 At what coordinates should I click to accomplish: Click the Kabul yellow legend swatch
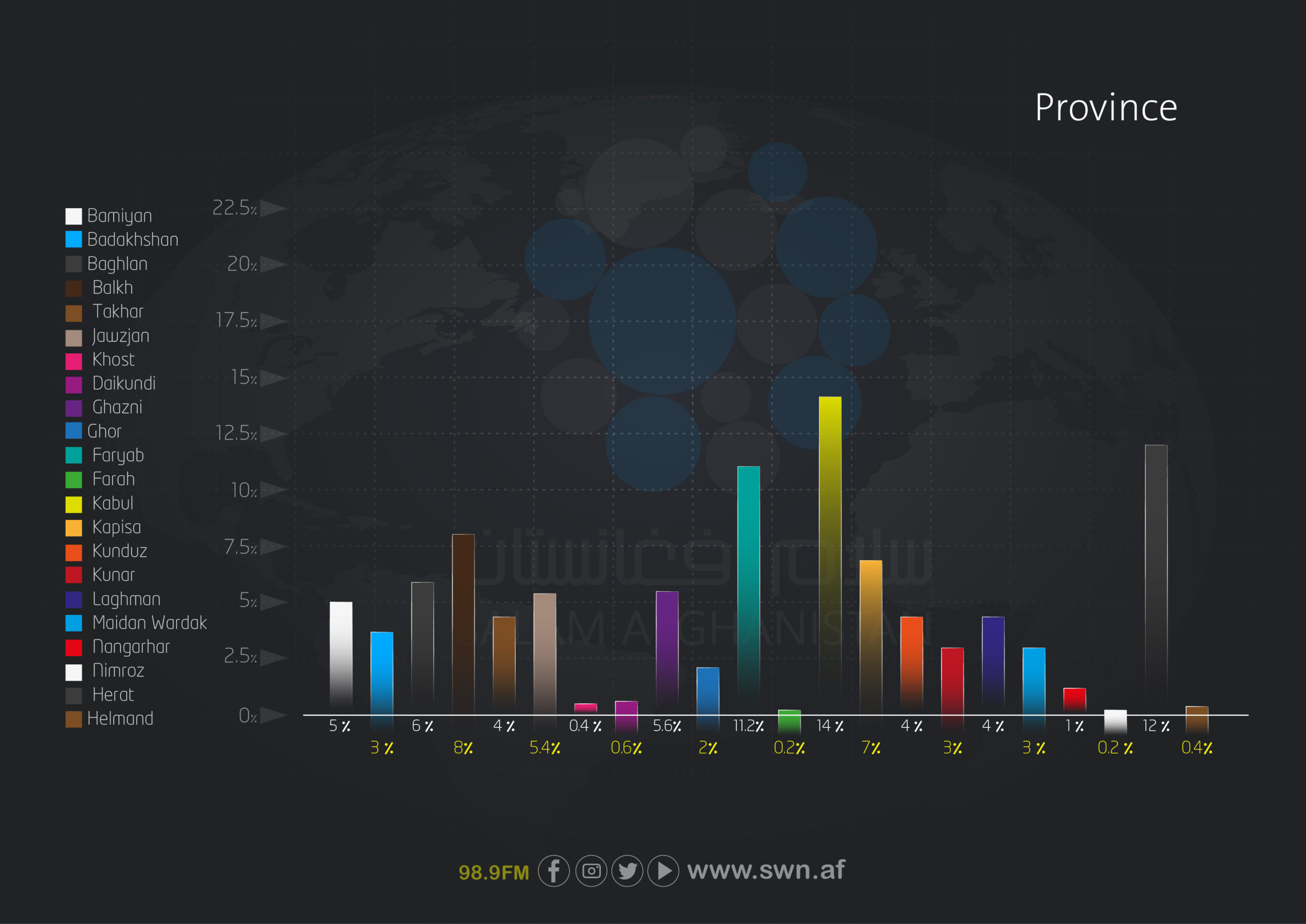tap(73, 504)
